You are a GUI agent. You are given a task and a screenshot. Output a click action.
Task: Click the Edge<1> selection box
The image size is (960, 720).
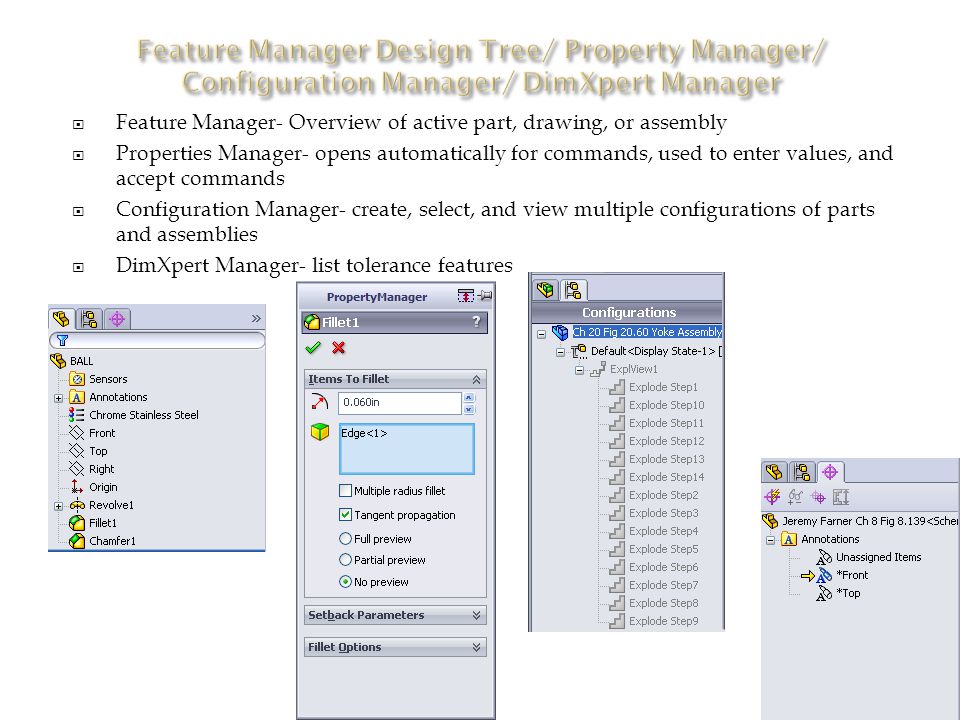click(x=407, y=449)
